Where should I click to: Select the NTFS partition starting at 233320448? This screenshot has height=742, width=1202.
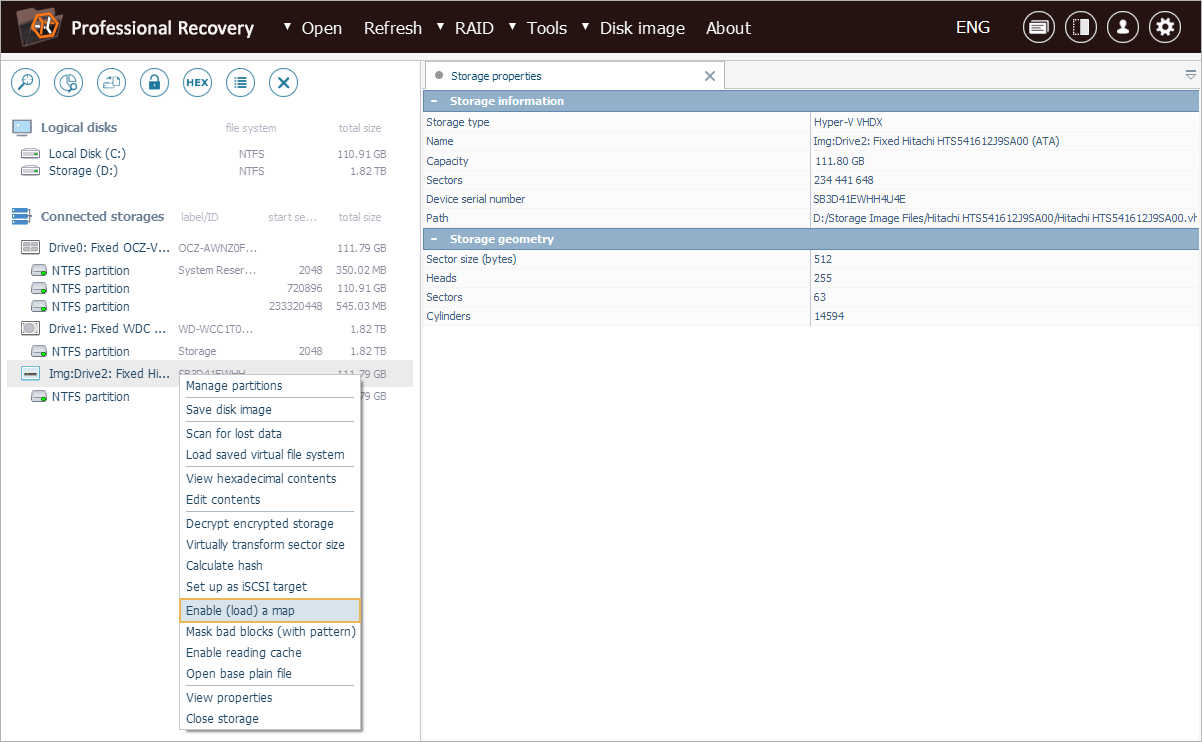click(x=210, y=307)
